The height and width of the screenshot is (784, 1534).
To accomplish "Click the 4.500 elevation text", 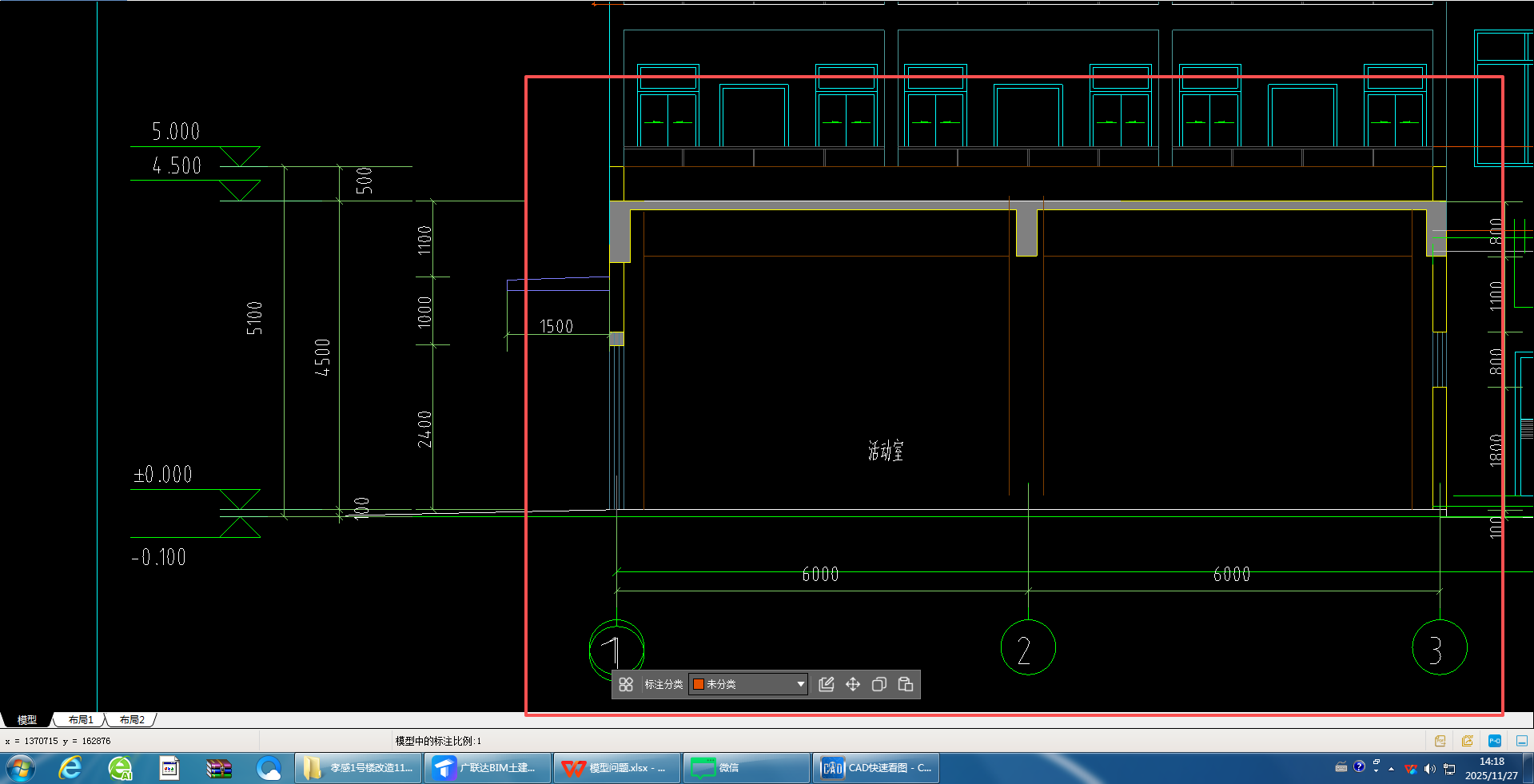I will [x=177, y=165].
